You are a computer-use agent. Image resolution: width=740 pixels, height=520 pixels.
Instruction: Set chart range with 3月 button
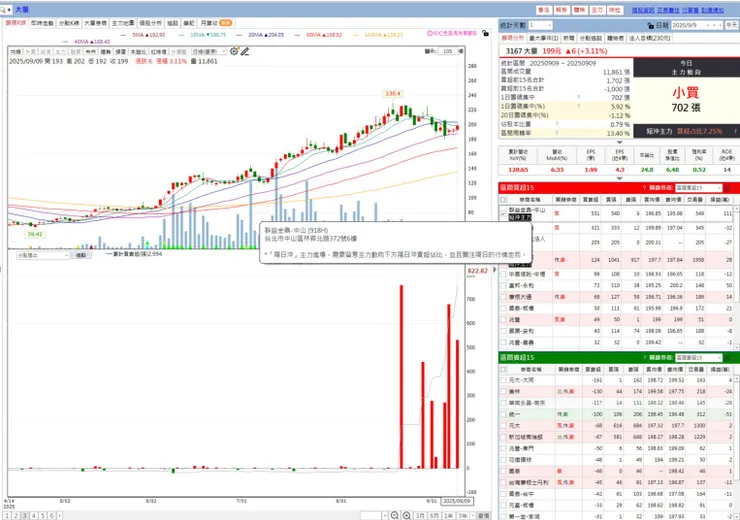pyautogui.click(x=420, y=516)
